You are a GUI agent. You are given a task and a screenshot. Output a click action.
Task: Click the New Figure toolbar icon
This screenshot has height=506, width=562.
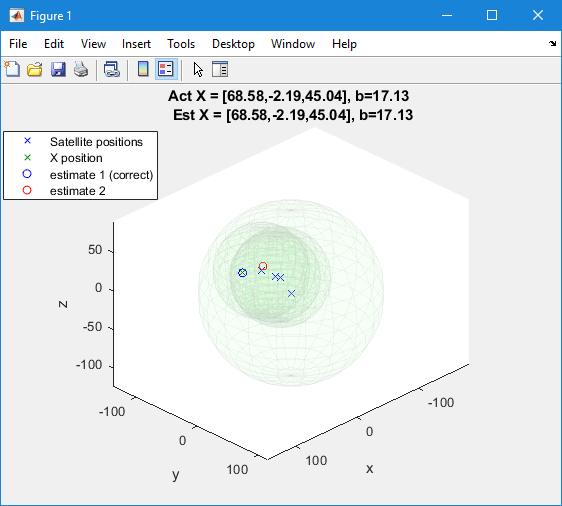12,69
